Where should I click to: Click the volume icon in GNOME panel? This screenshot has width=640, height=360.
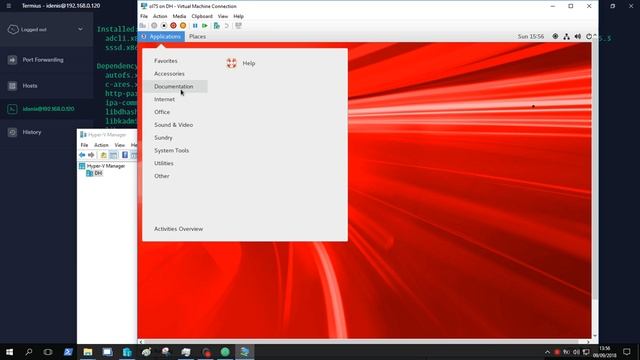(578, 36)
